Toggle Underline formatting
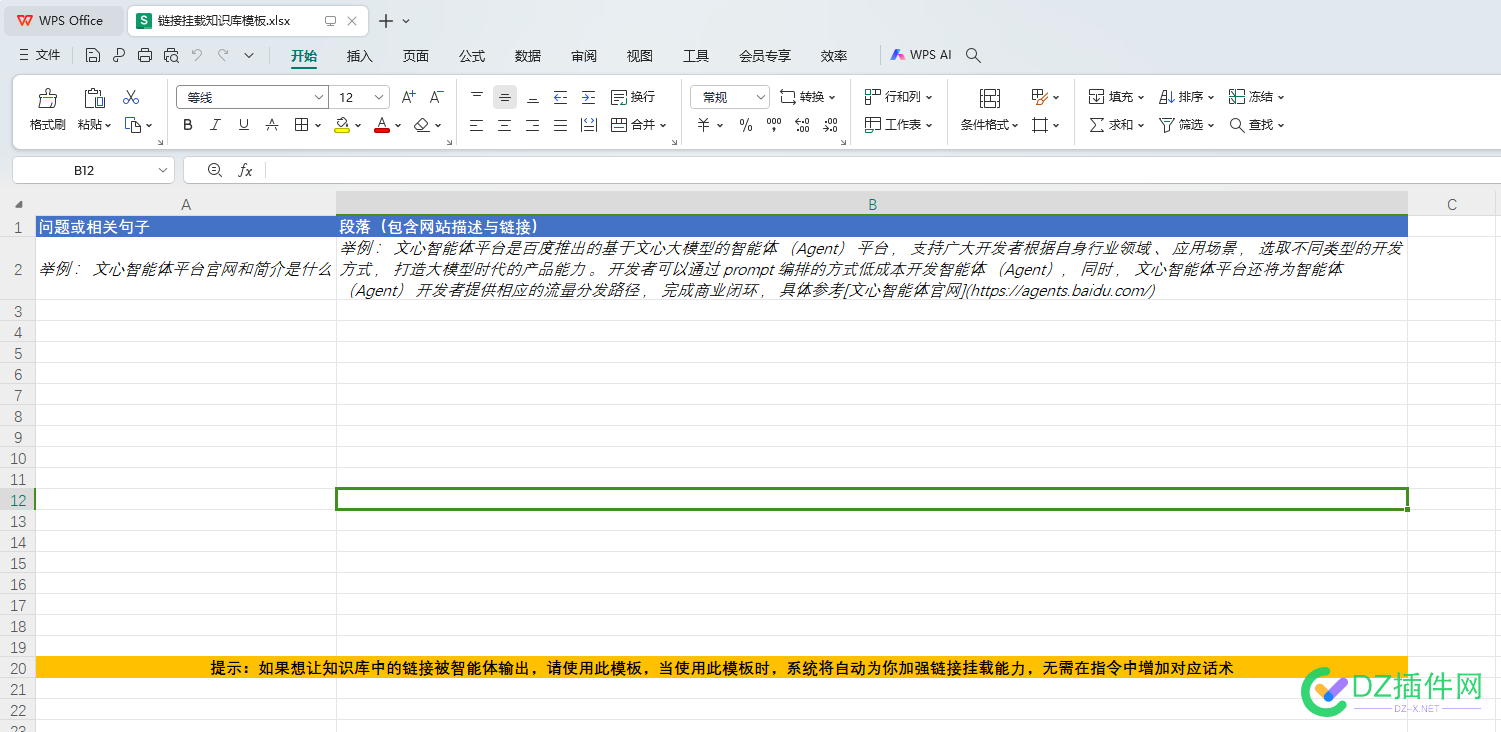Screen dimensions: 1501x732 (243, 125)
